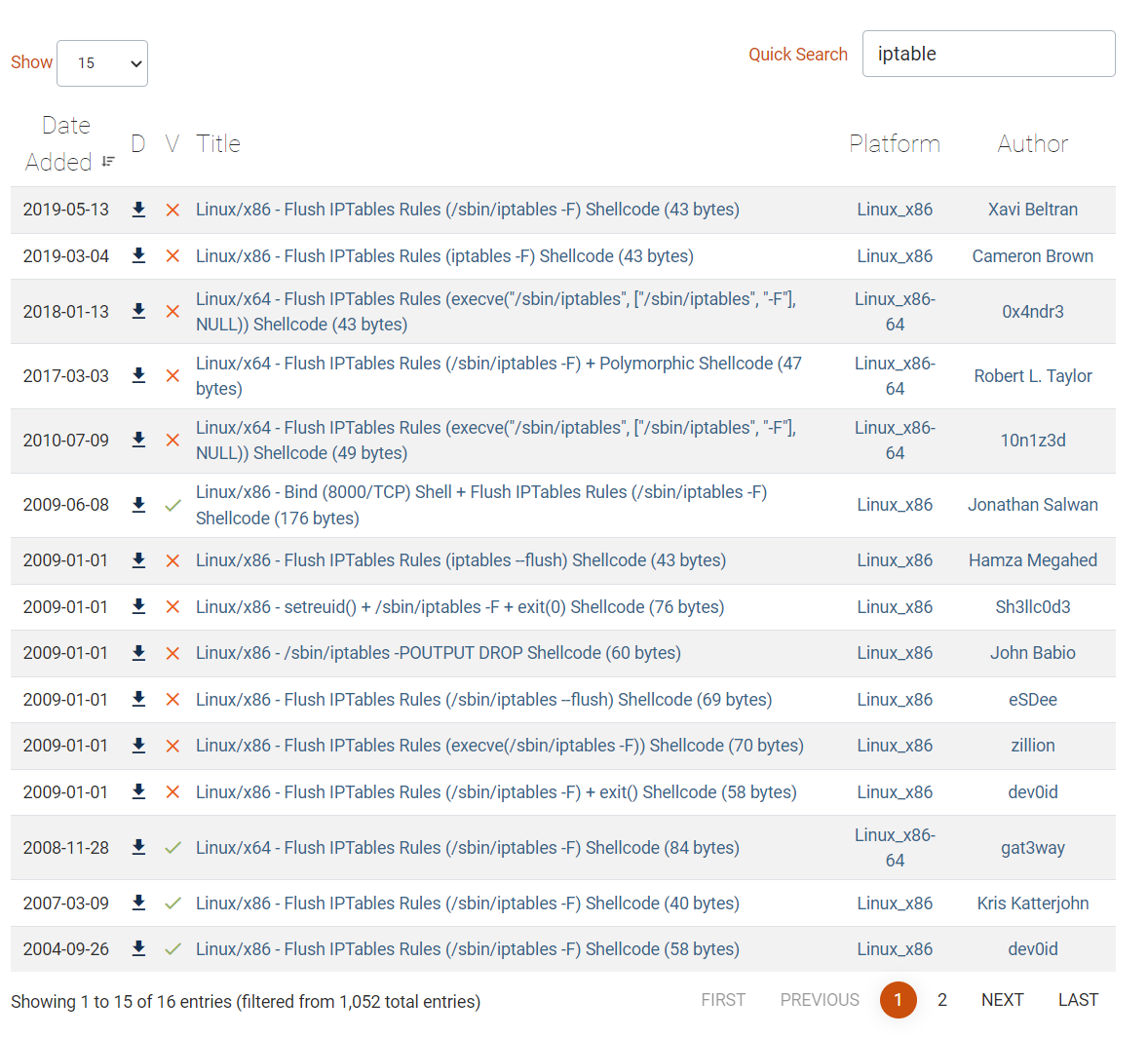Click verified checkmark on gat3way's row
The height and width of the screenshot is (1038, 1148).
tap(172, 848)
